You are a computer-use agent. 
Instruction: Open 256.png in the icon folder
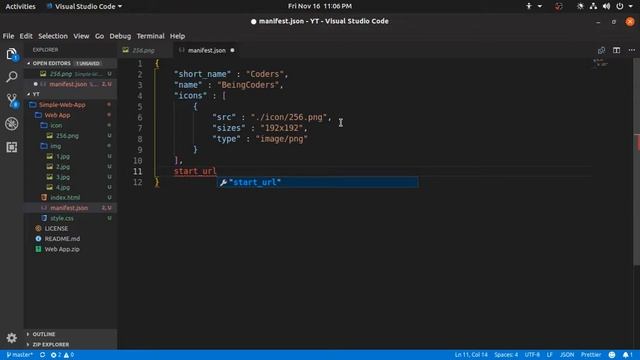(x=70, y=136)
